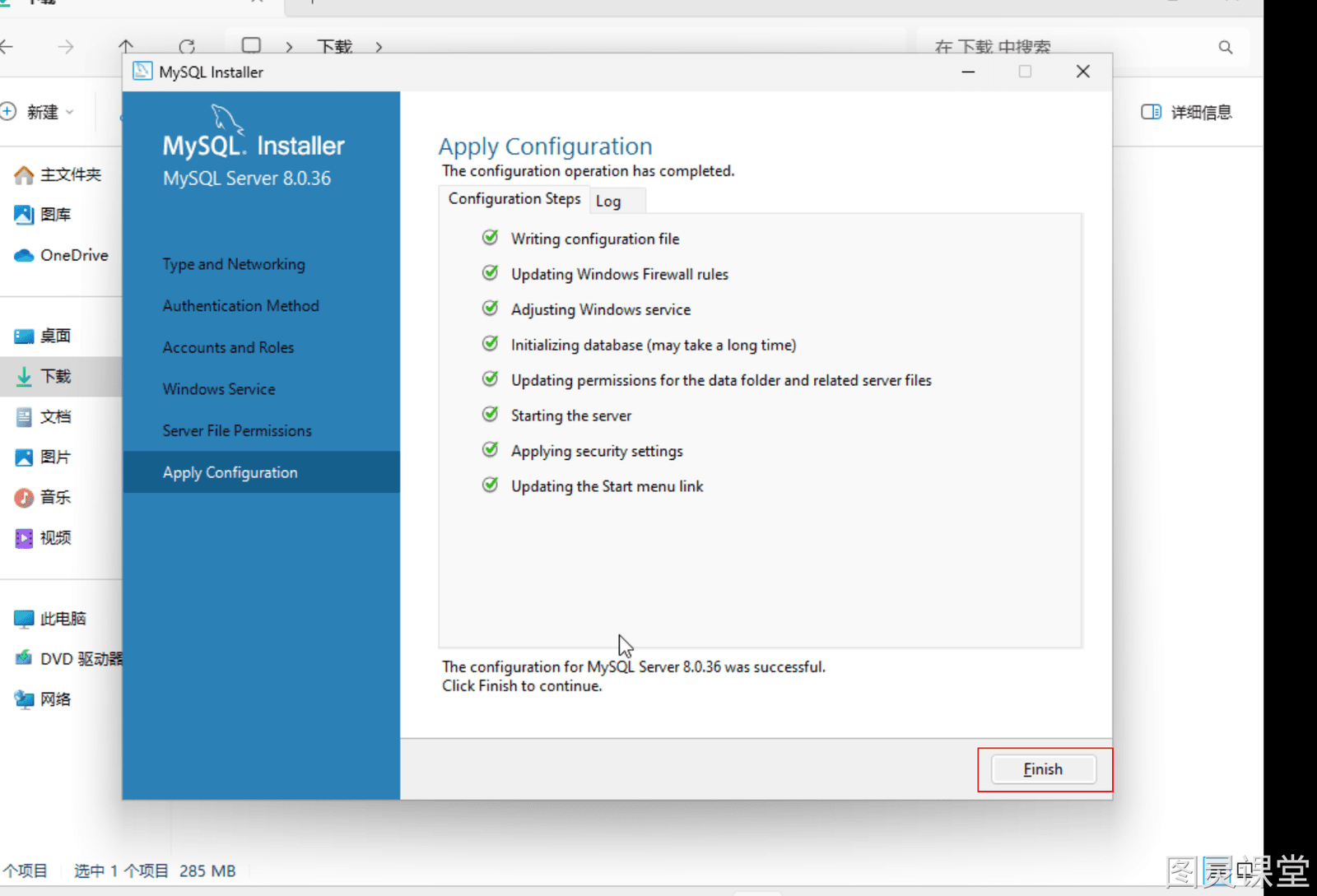
Task: Open Windows Service step in sidebar
Action: pos(219,389)
